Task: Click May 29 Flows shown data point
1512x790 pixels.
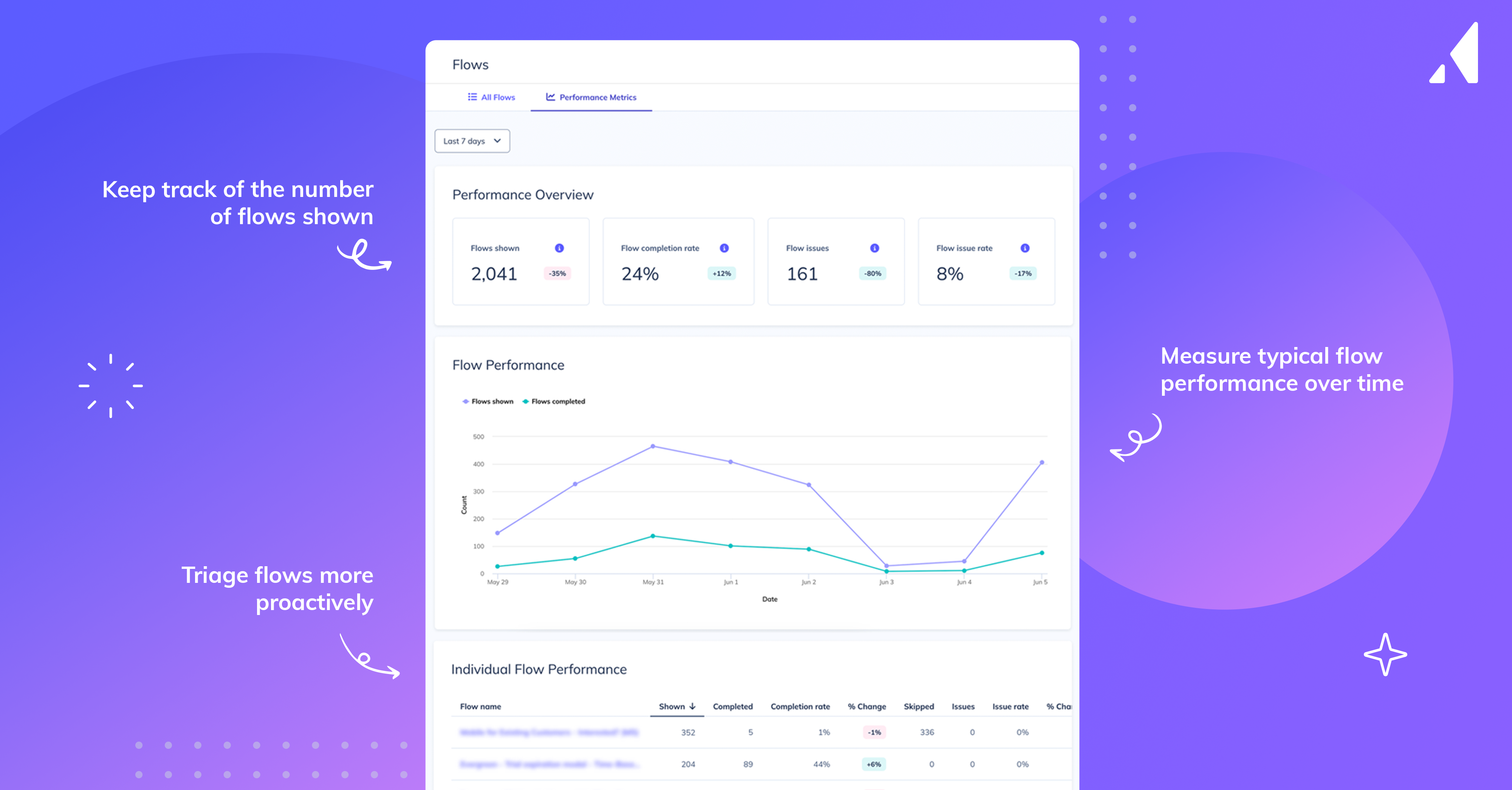Action: pyautogui.click(x=497, y=533)
